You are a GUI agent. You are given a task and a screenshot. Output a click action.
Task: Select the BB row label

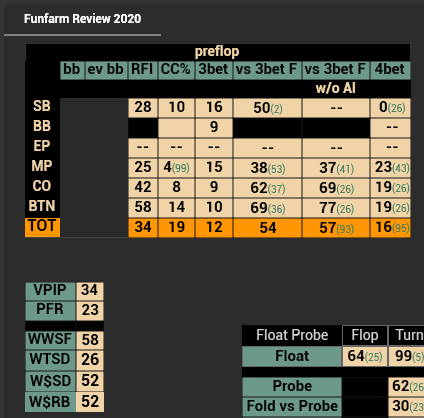42,126
